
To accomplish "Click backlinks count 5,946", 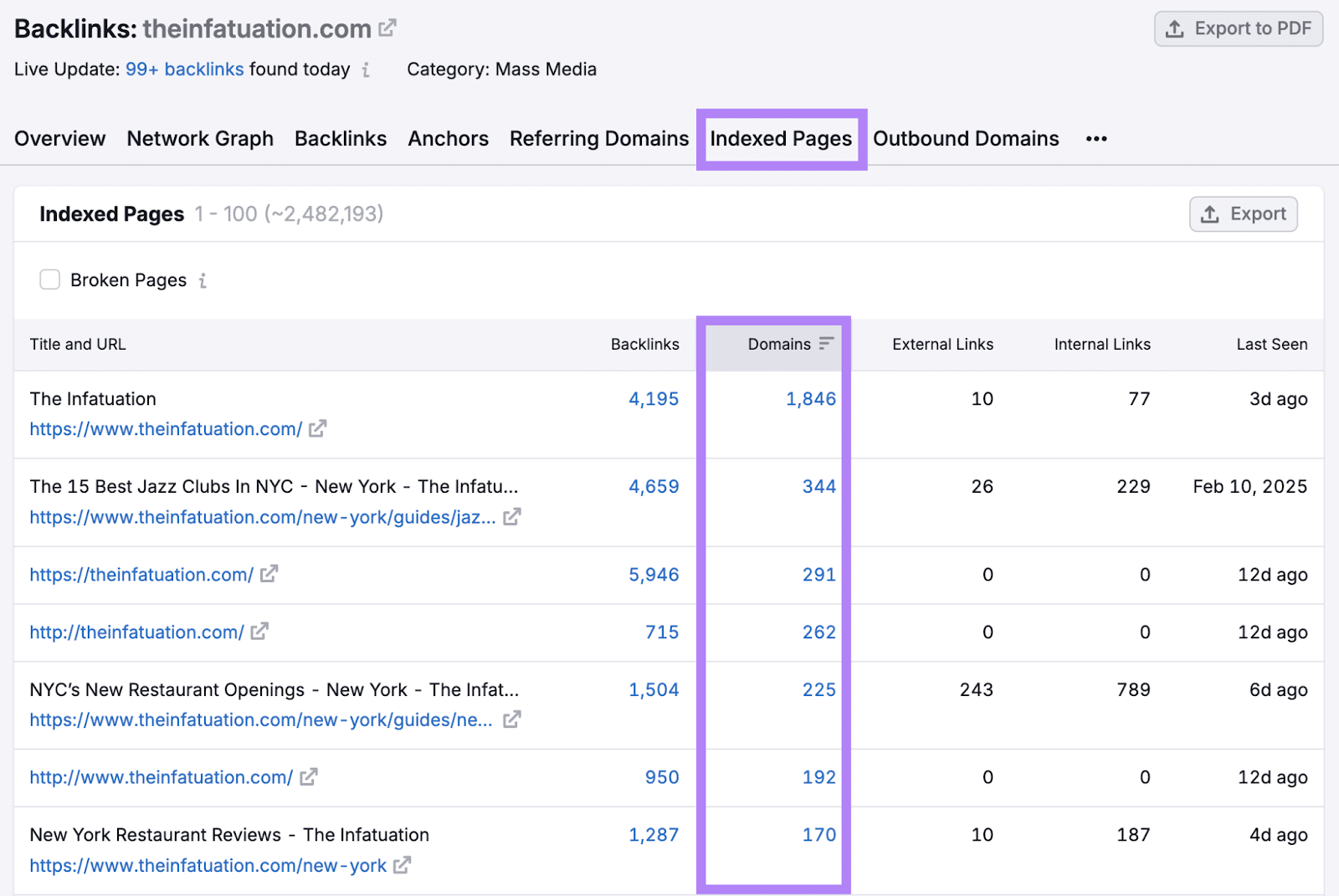I will [x=654, y=575].
